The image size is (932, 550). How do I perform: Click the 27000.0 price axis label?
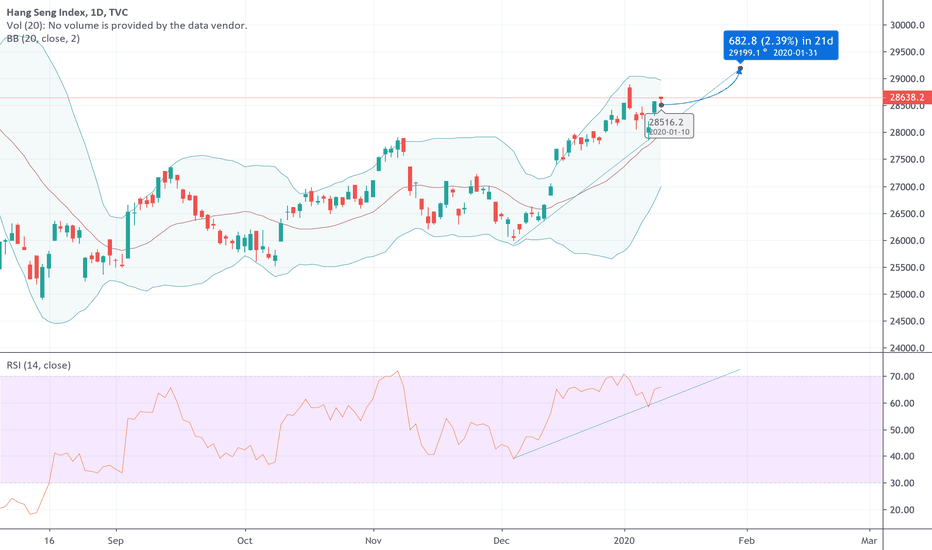point(907,187)
